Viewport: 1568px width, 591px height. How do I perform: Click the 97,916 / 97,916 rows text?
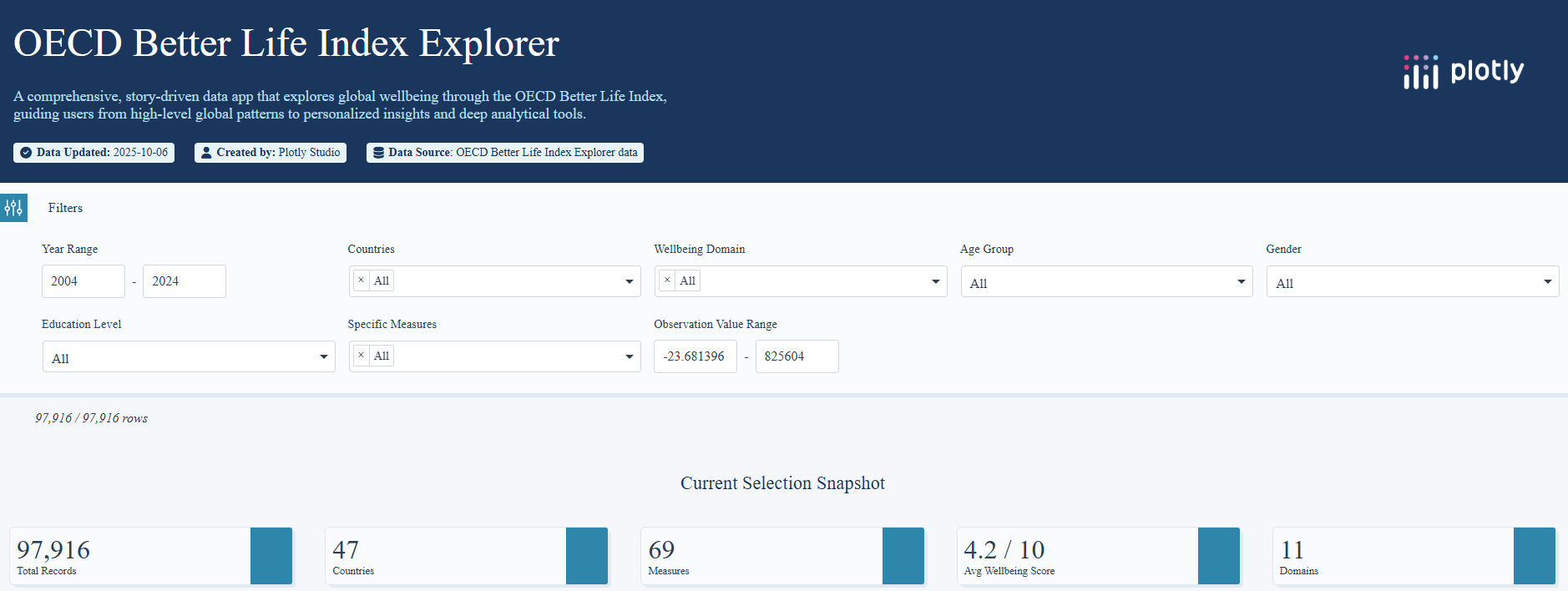point(91,418)
